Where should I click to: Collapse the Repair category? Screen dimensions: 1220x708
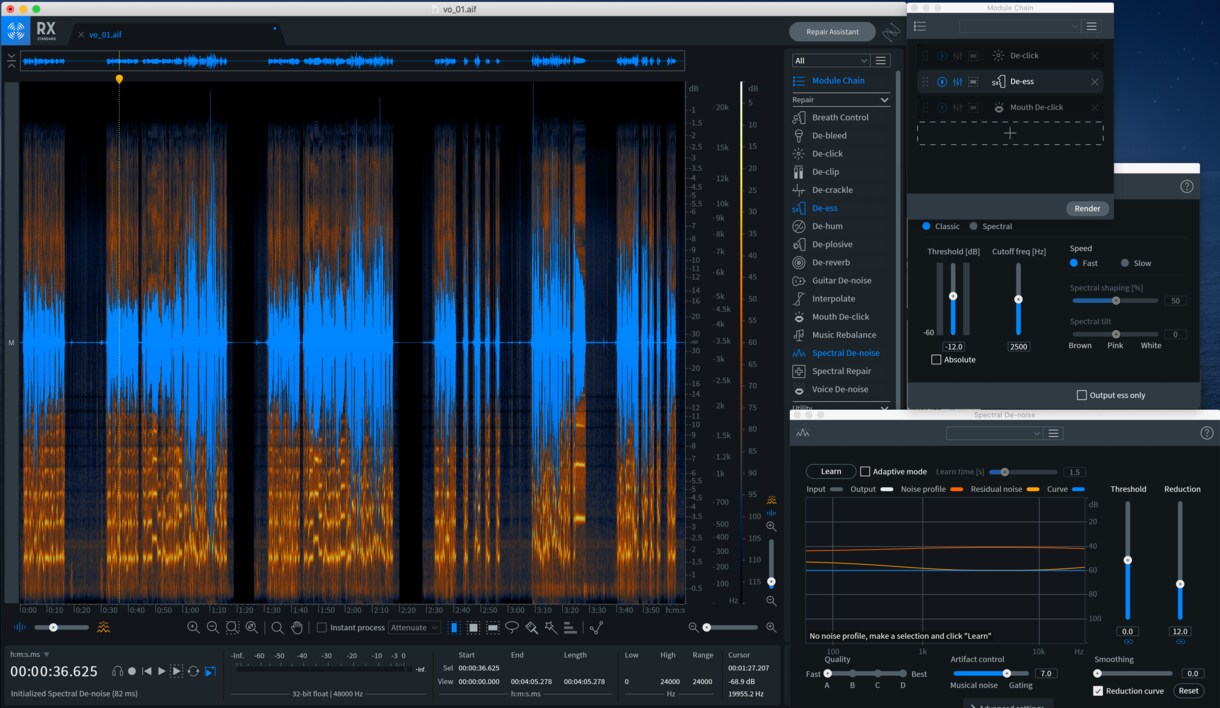[884, 100]
